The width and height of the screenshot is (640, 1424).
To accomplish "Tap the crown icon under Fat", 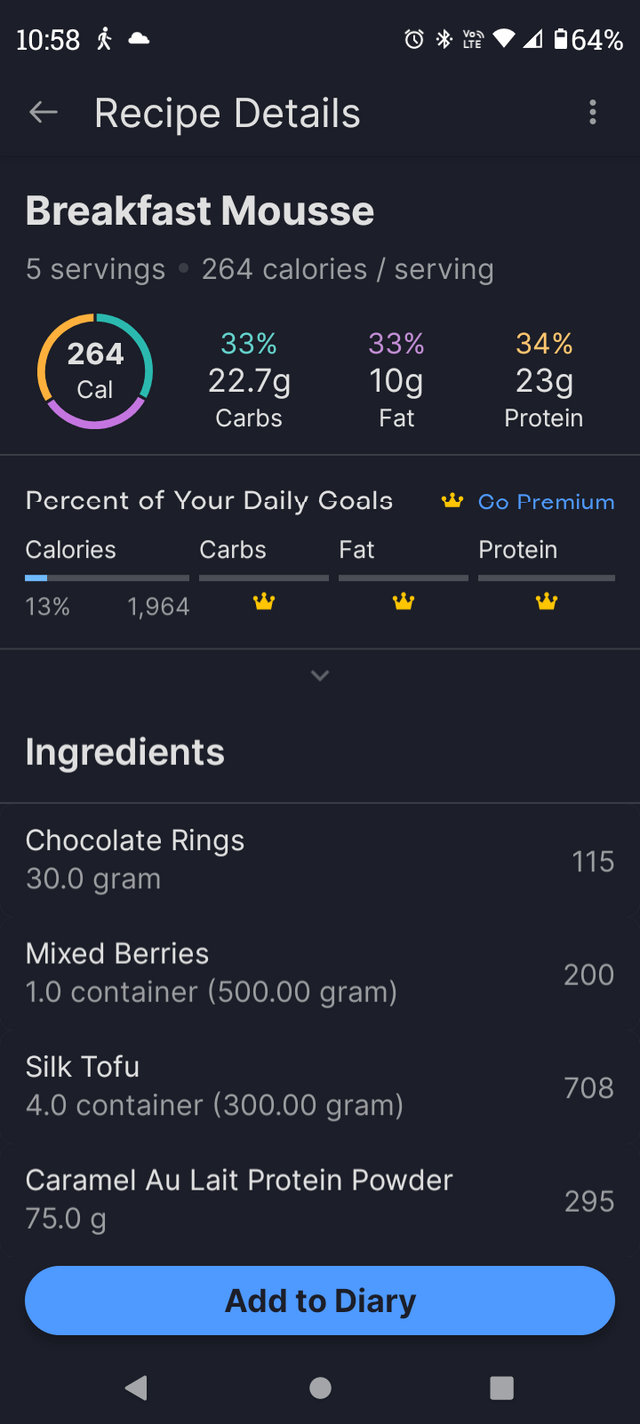I will click(403, 602).
